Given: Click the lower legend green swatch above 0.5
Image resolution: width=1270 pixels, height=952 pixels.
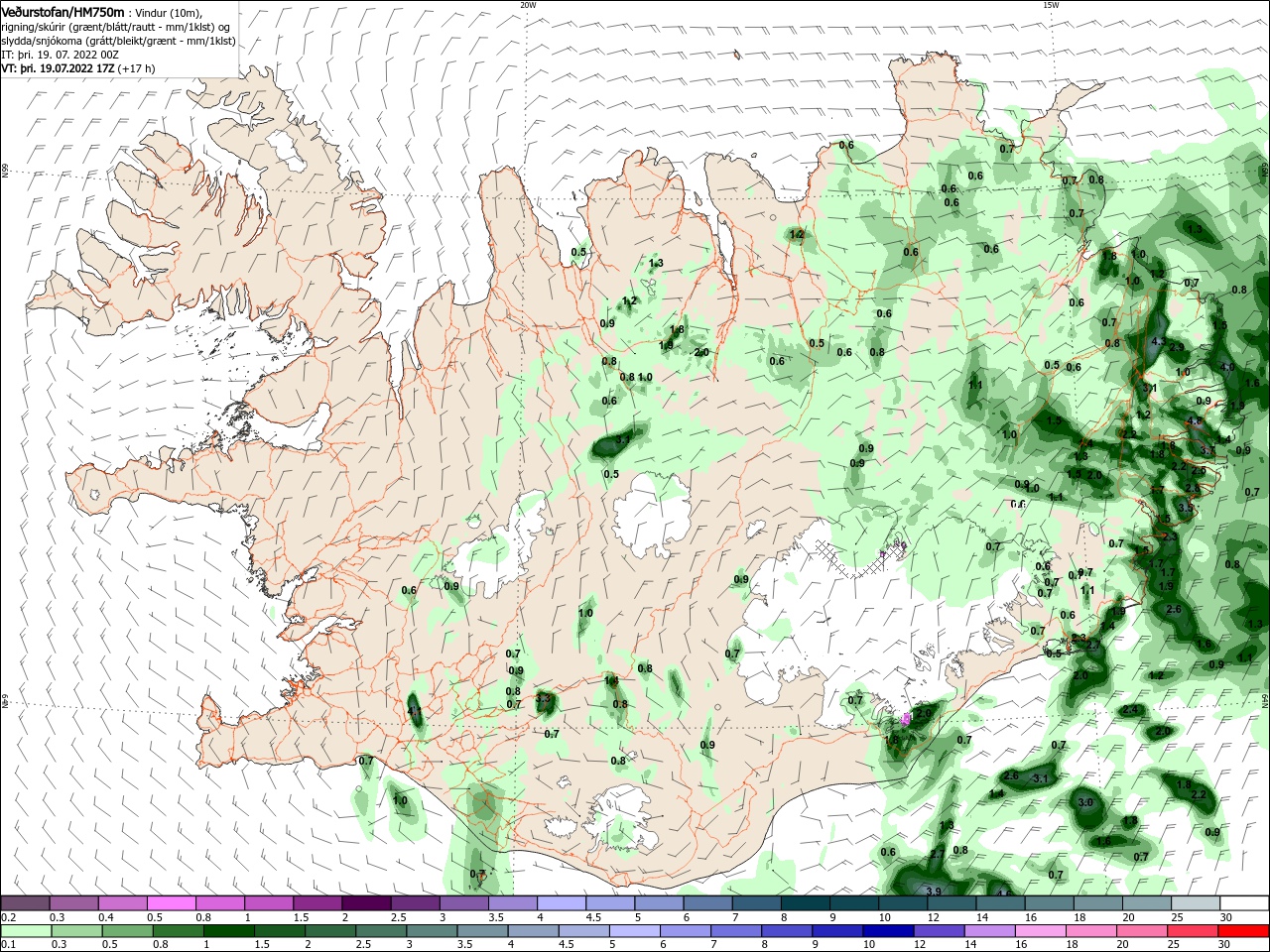Looking at the screenshot, I should pyautogui.click(x=127, y=931).
